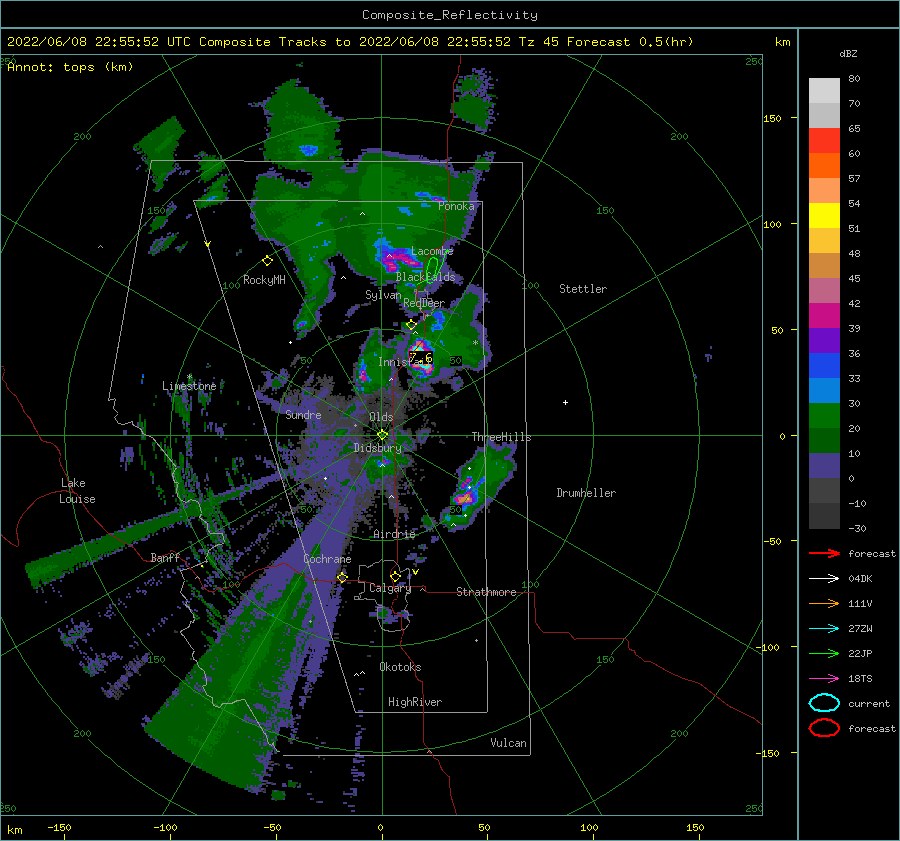Select the blue 33-36 dBZ color swatch
900x841 pixels.
(824, 365)
